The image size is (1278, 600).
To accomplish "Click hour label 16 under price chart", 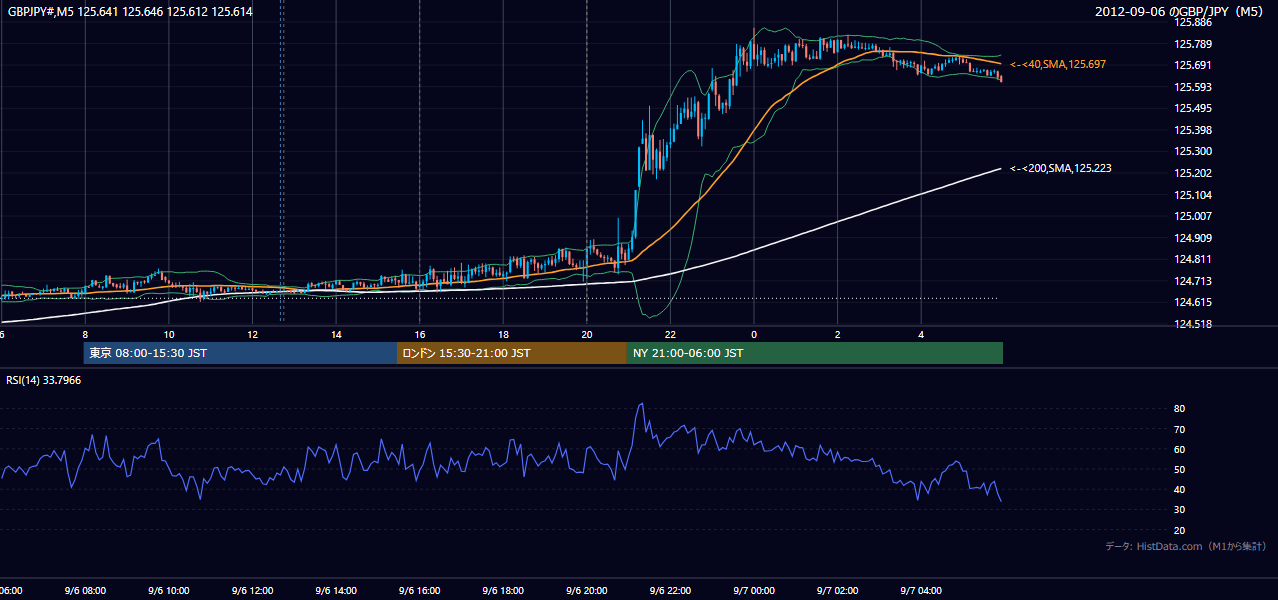I will pyautogui.click(x=420, y=334).
